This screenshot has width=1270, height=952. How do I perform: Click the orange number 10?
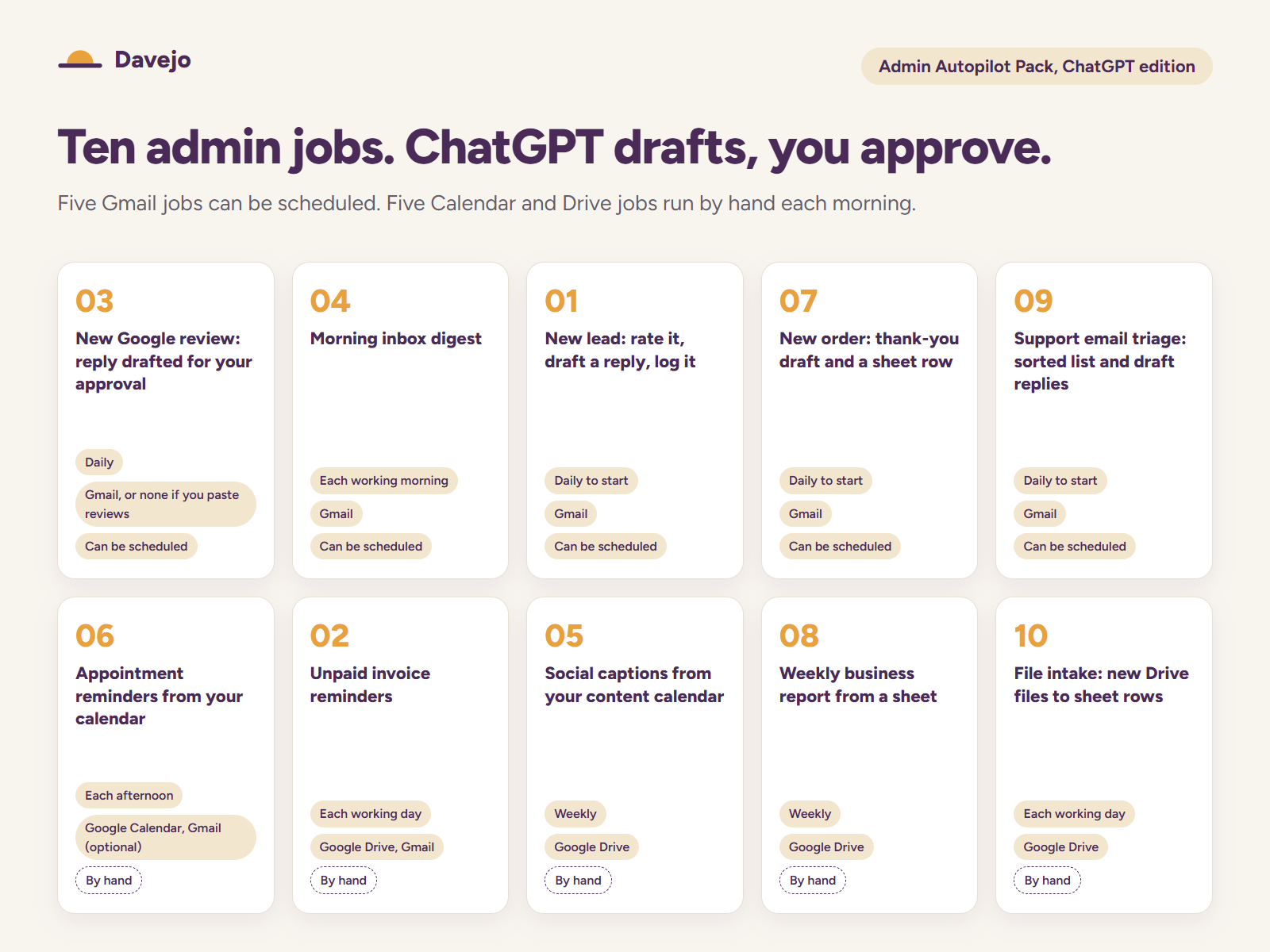coord(1031,635)
